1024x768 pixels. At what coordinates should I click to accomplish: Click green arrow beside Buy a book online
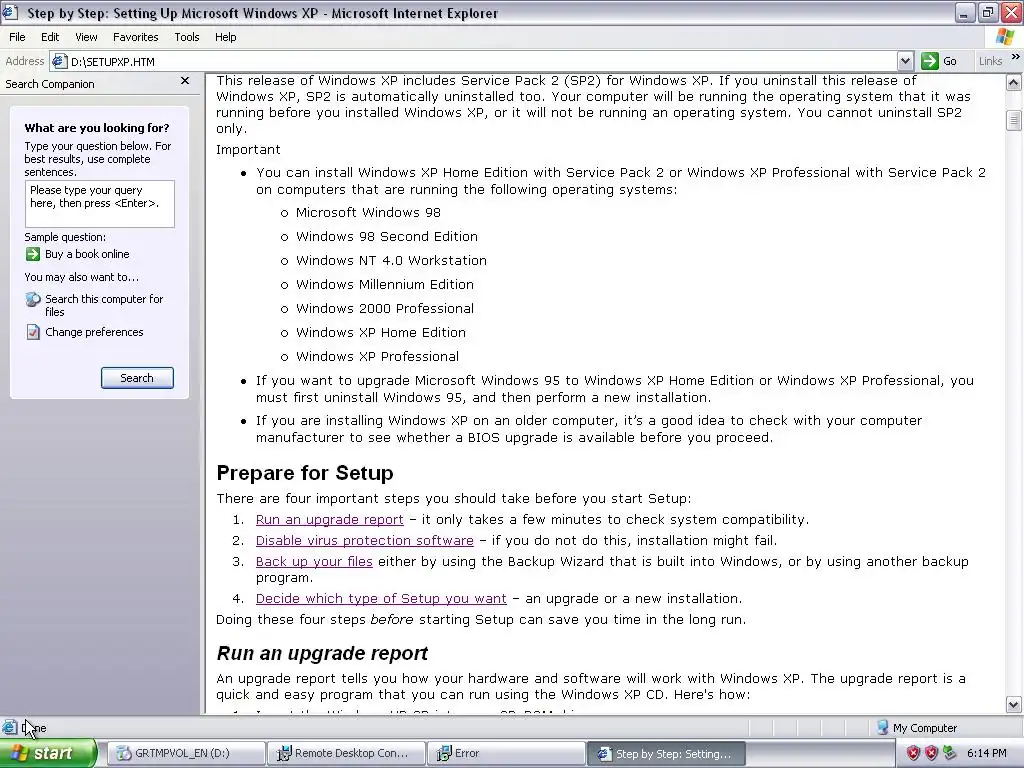tap(33, 254)
